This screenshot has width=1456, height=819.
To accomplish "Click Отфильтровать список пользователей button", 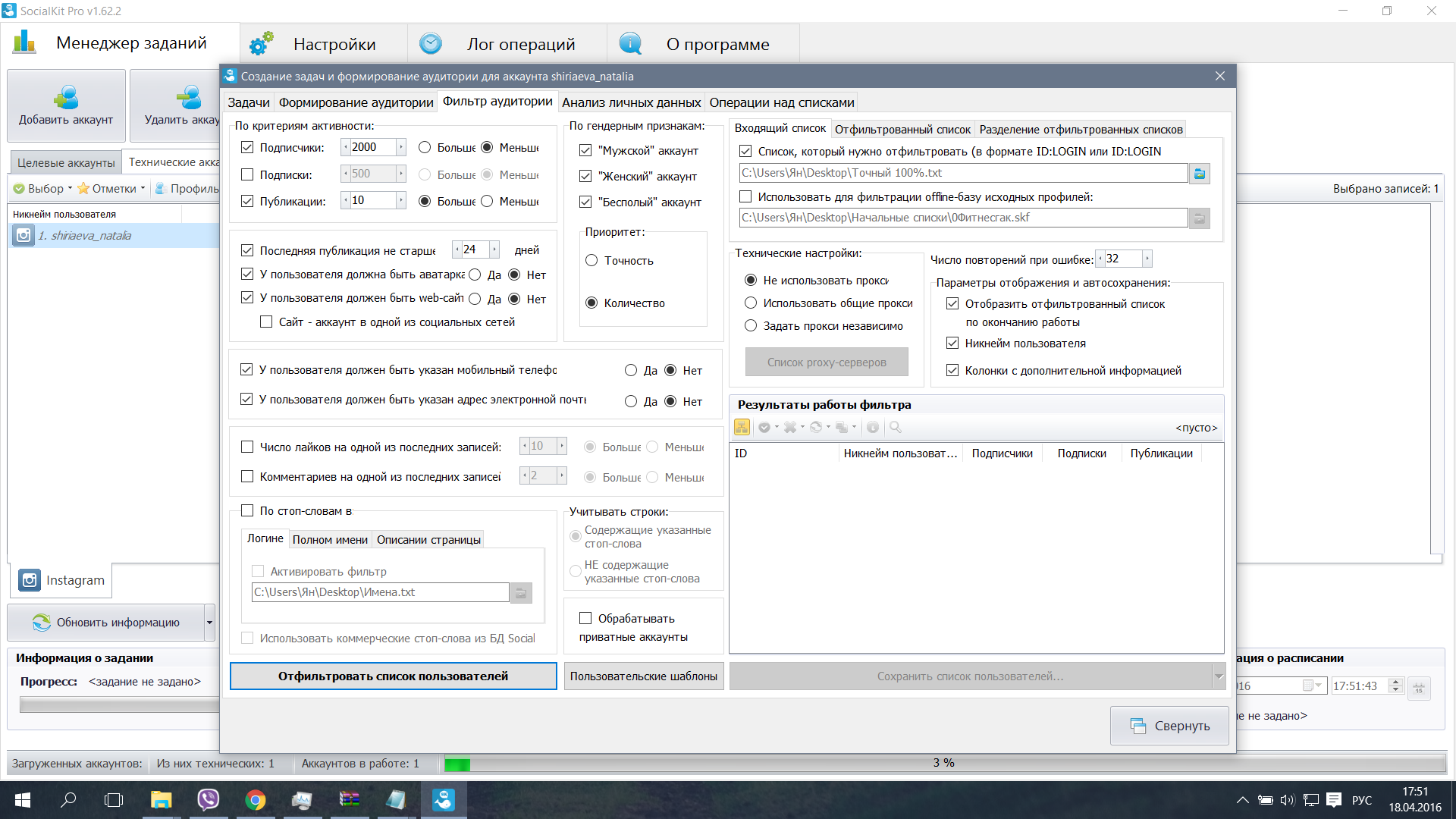I will pos(393,676).
